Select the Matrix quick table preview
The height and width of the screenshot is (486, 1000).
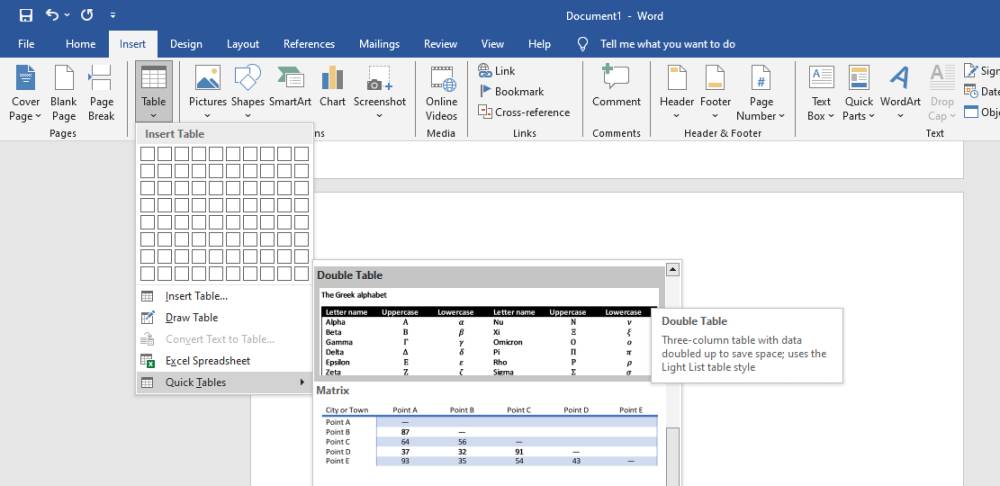489,429
